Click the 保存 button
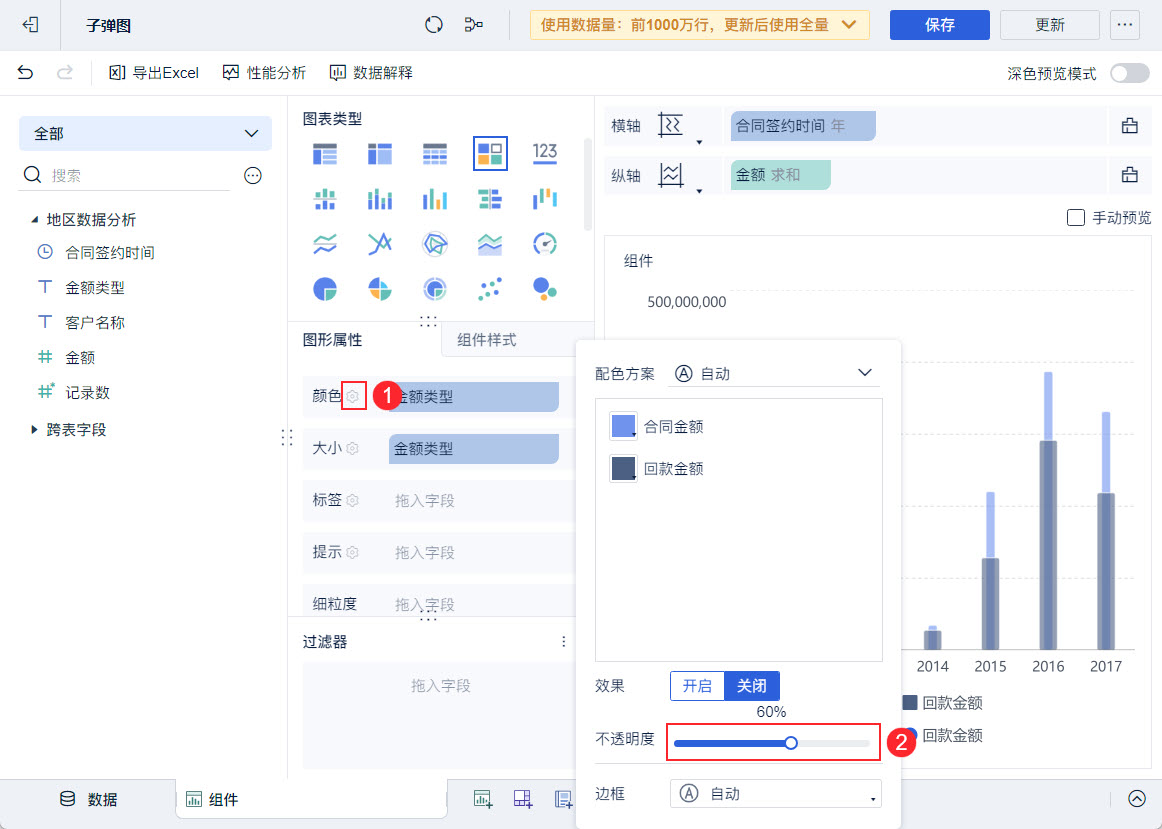This screenshot has width=1162, height=829. (940, 25)
